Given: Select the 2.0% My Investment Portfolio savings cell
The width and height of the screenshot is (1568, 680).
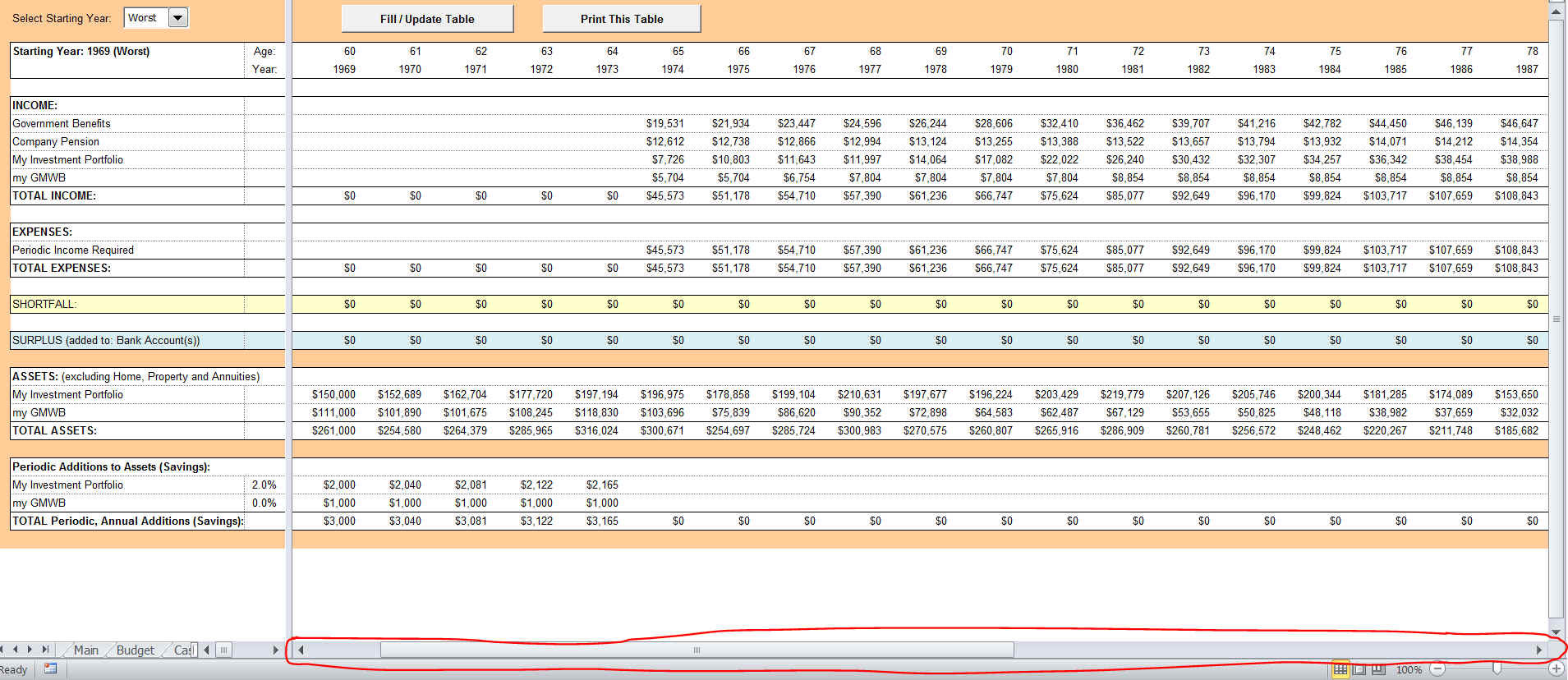Looking at the screenshot, I should 264,485.
